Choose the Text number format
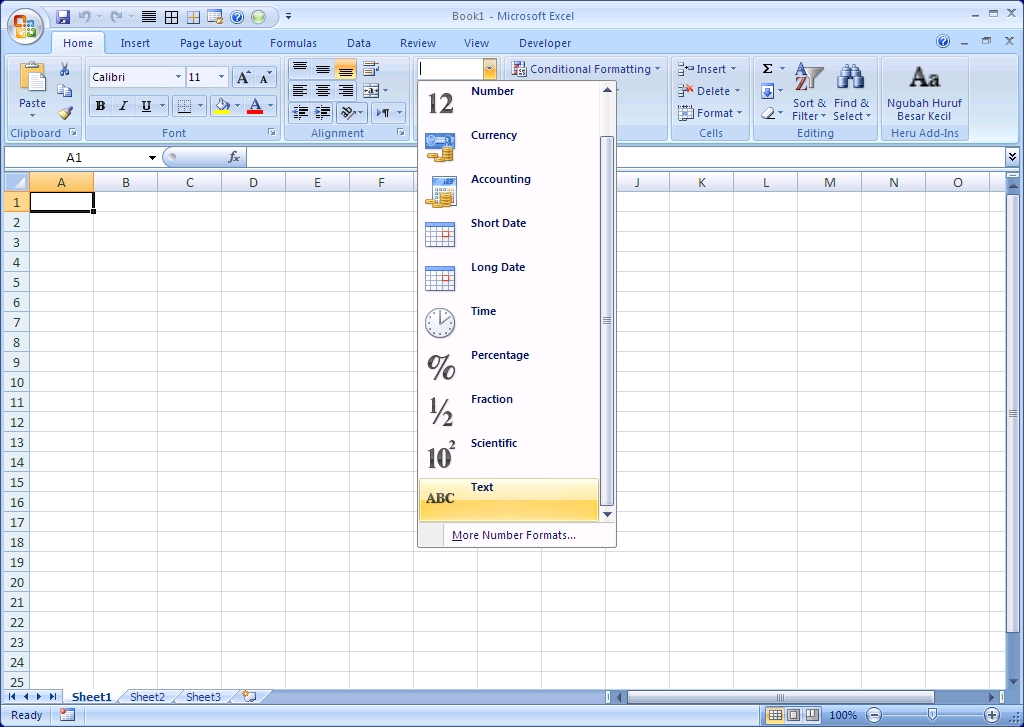 point(509,500)
